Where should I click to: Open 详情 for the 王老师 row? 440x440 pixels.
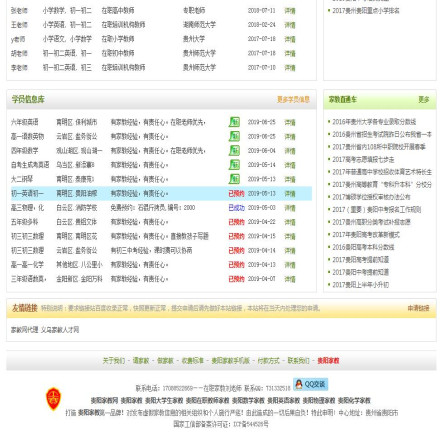tap(290, 25)
